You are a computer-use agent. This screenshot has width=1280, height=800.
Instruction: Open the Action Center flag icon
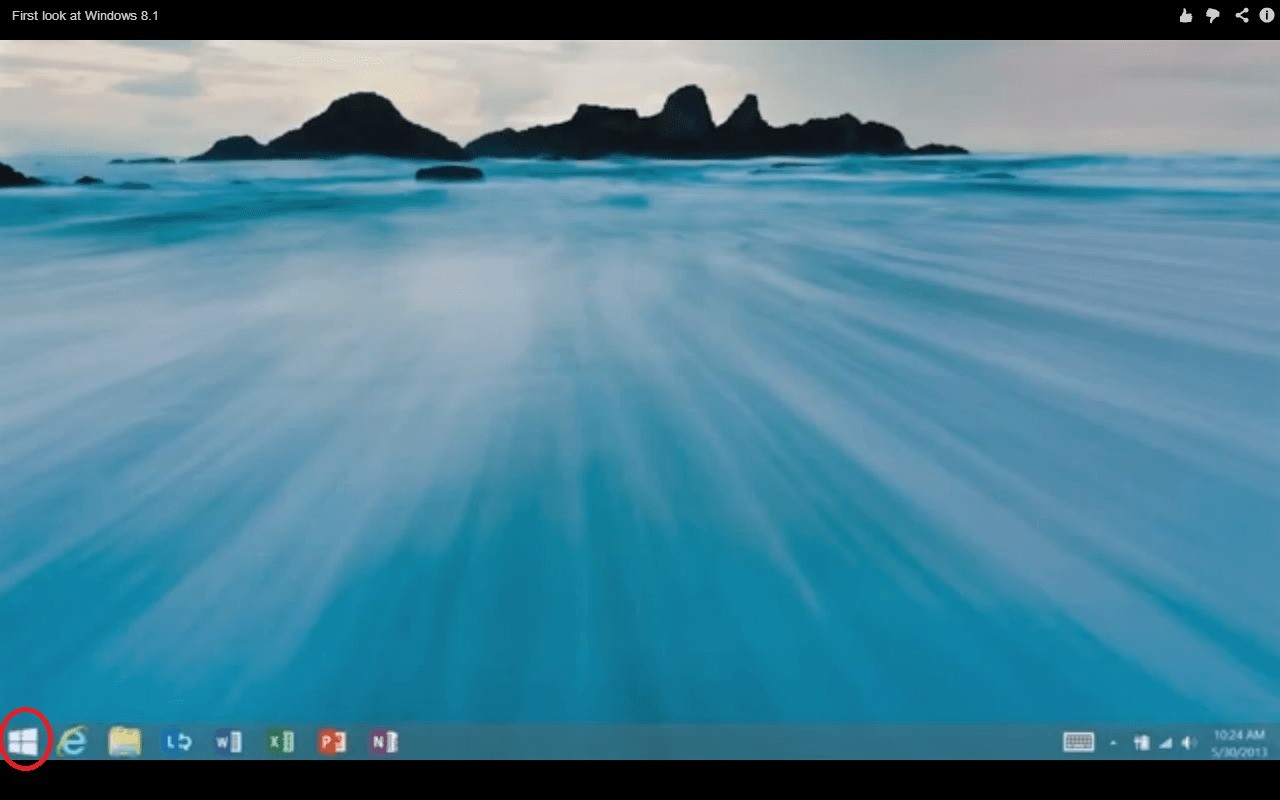1141,742
